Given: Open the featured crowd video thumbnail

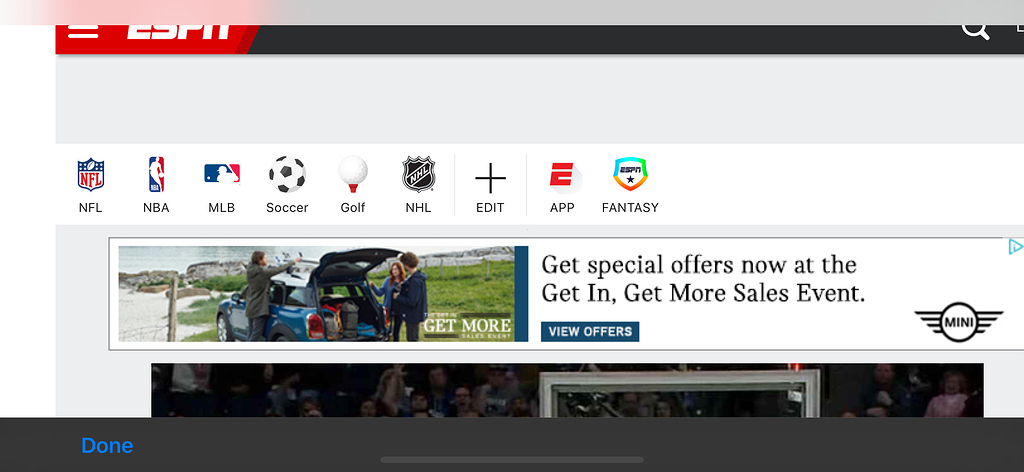Looking at the screenshot, I should click(x=567, y=390).
